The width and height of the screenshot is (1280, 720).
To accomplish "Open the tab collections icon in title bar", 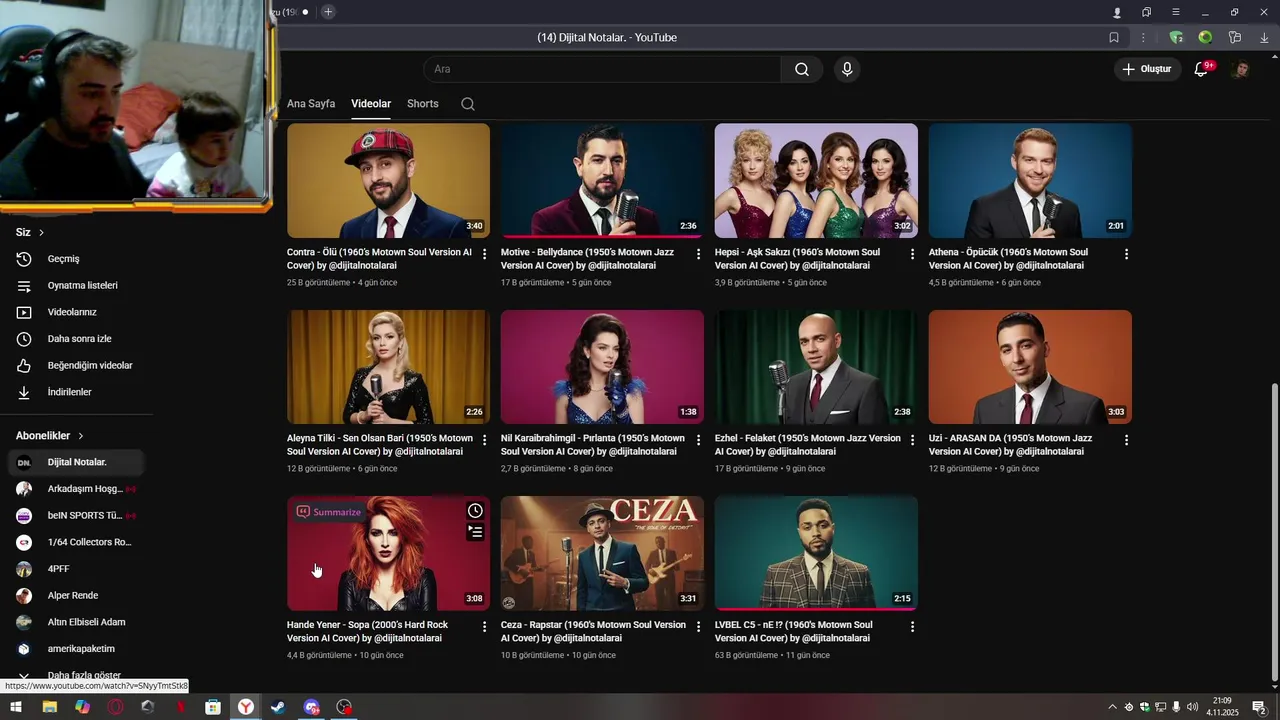I will click(x=1146, y=12).
